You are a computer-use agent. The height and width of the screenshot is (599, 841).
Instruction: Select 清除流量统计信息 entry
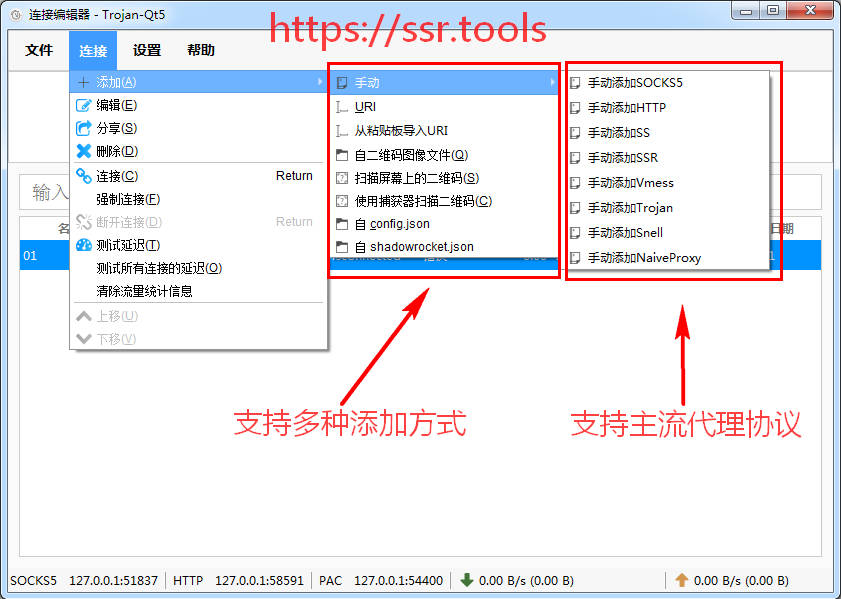tap(144, 291)
